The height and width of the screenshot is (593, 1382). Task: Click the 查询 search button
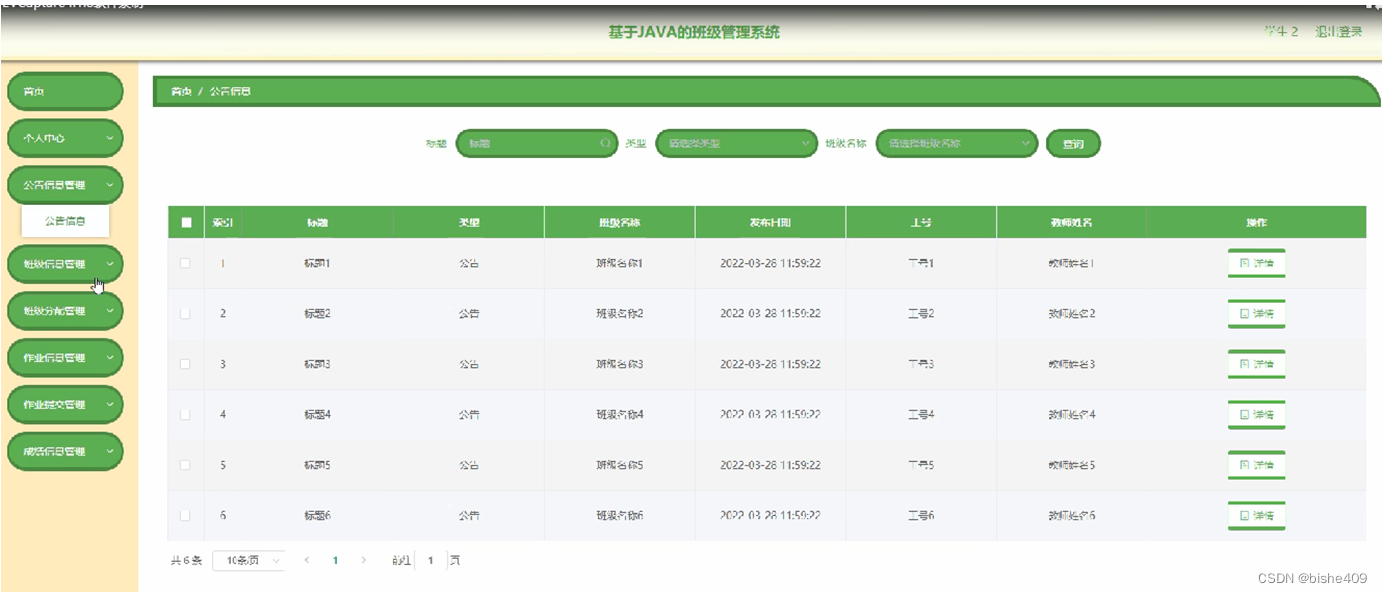tap(1073, 144)
